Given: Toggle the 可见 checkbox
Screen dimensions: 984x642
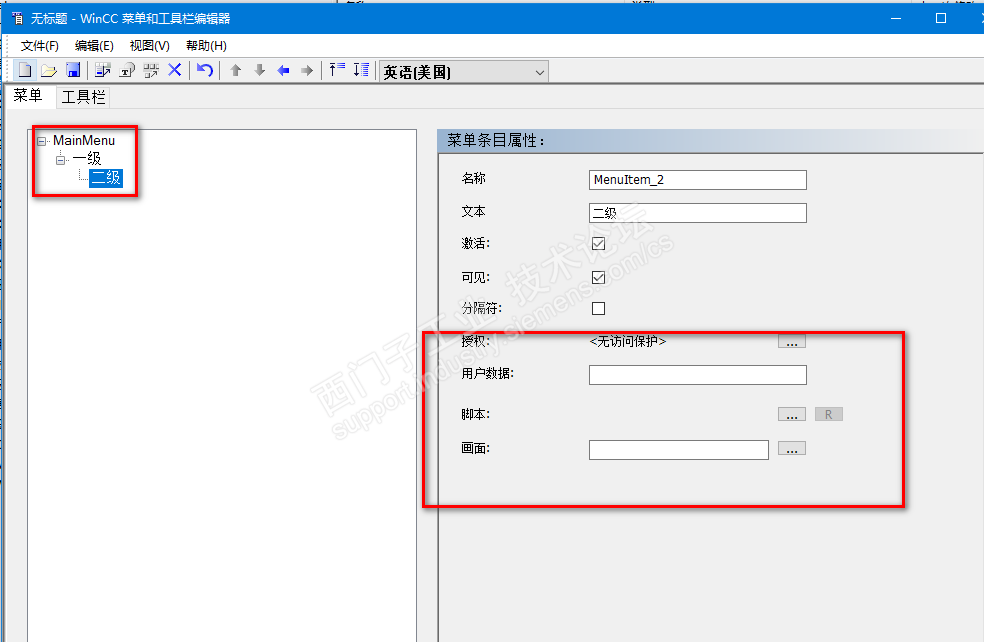Looking at the screenshot, I should coord(599,277).
